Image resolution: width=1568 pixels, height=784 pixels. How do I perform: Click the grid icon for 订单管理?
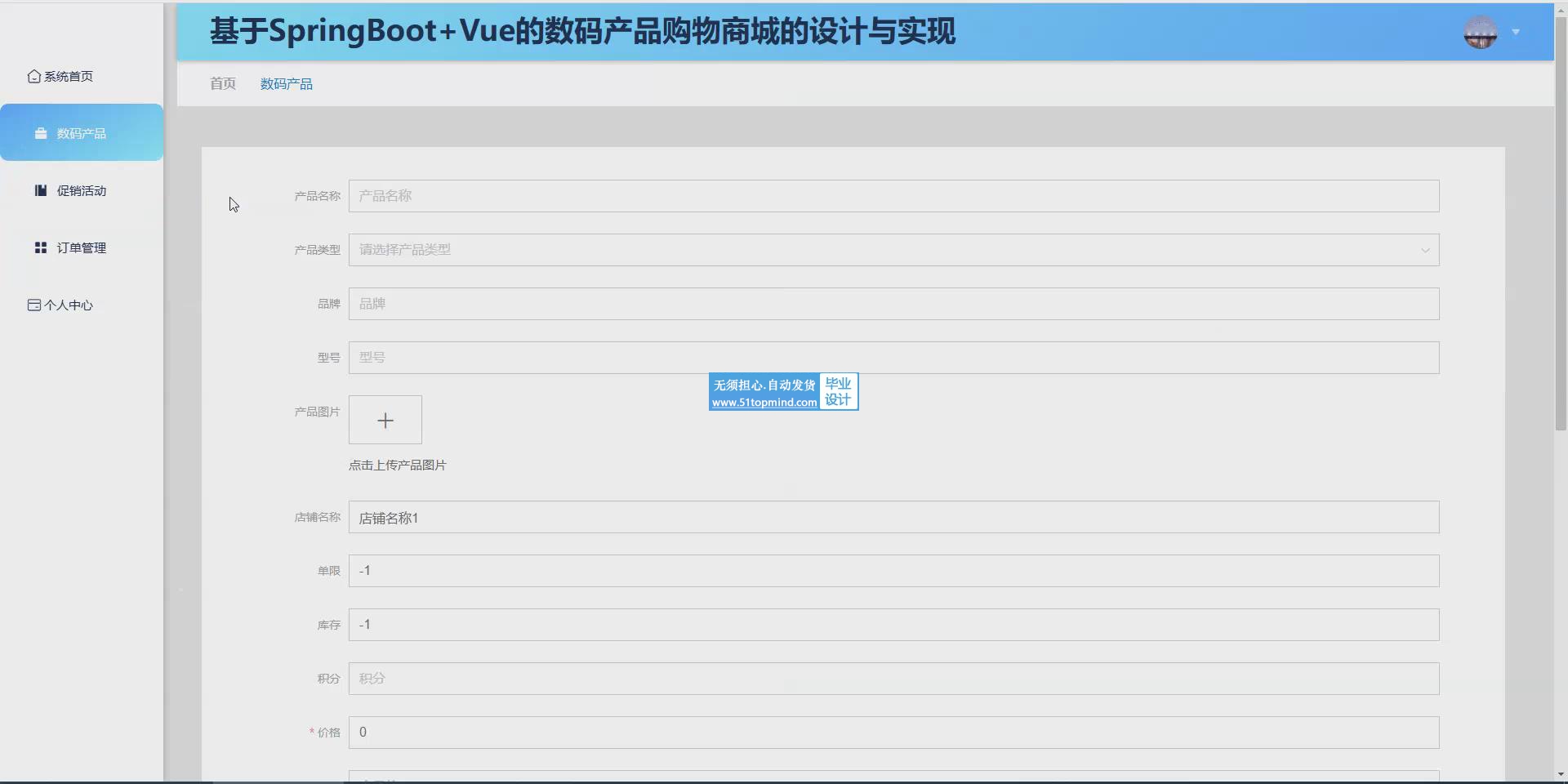pyautogui.click(x=41, y=247)
